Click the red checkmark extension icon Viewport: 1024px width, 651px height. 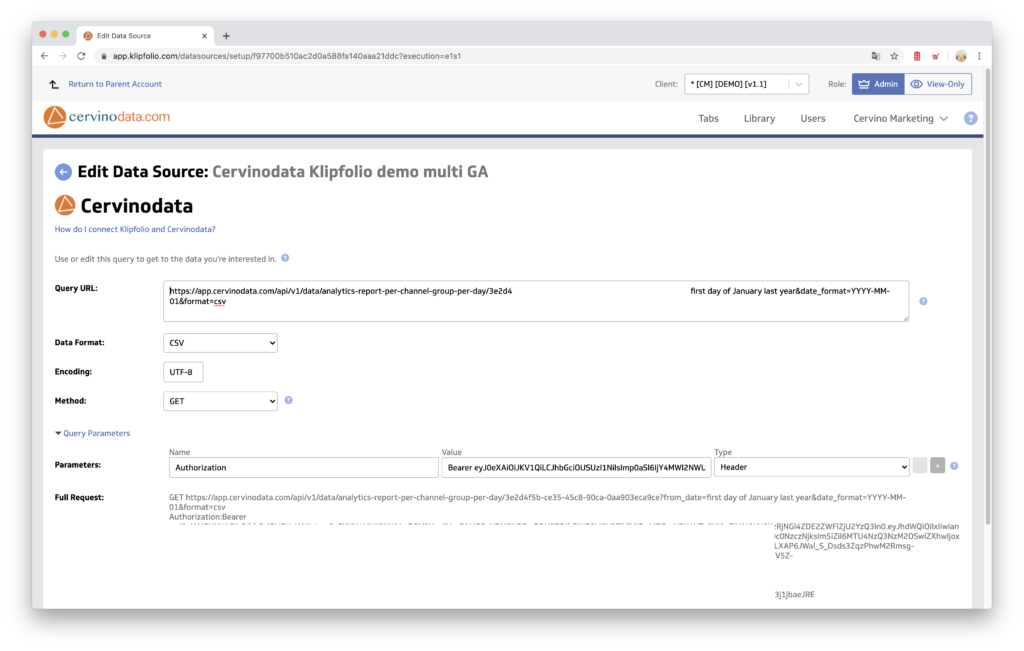[x=936, y=56]
